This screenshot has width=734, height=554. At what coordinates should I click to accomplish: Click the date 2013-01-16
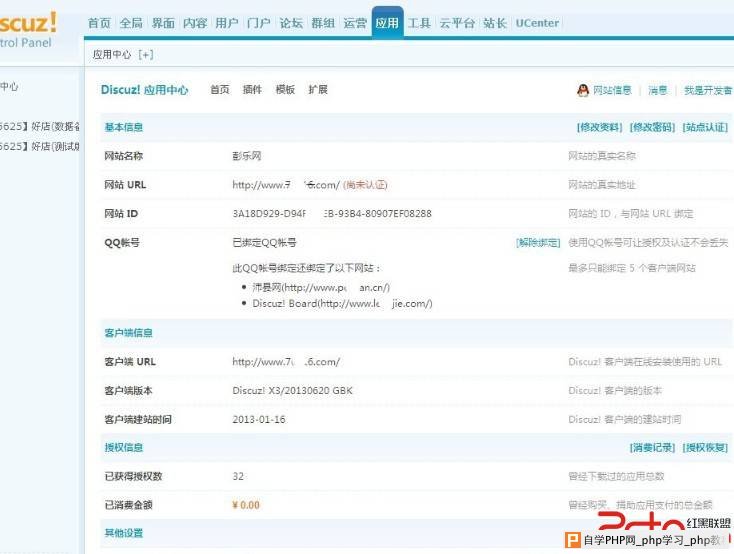click(259, 419)
